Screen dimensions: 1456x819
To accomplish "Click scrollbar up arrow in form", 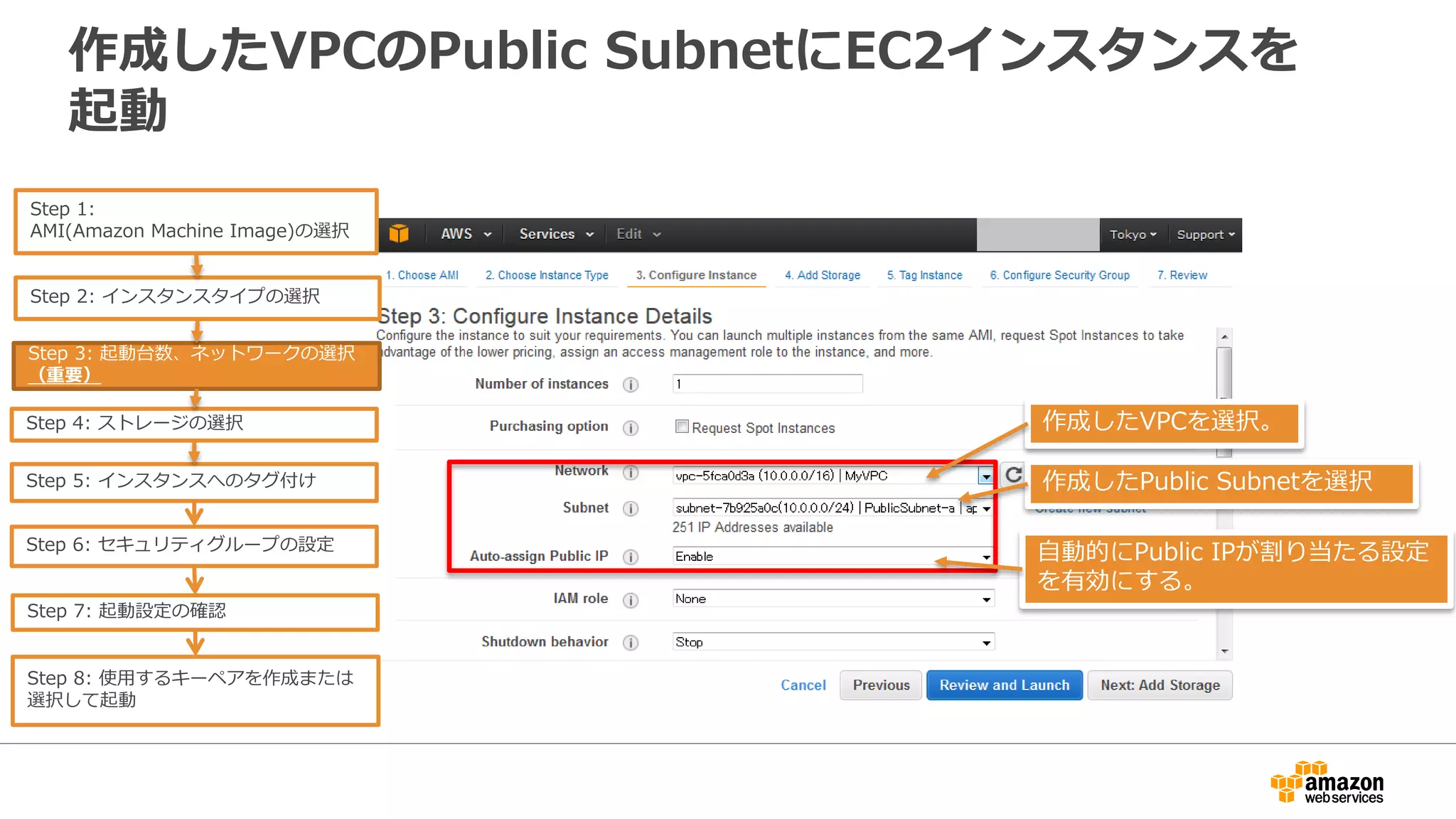I will click(1224, 337).
